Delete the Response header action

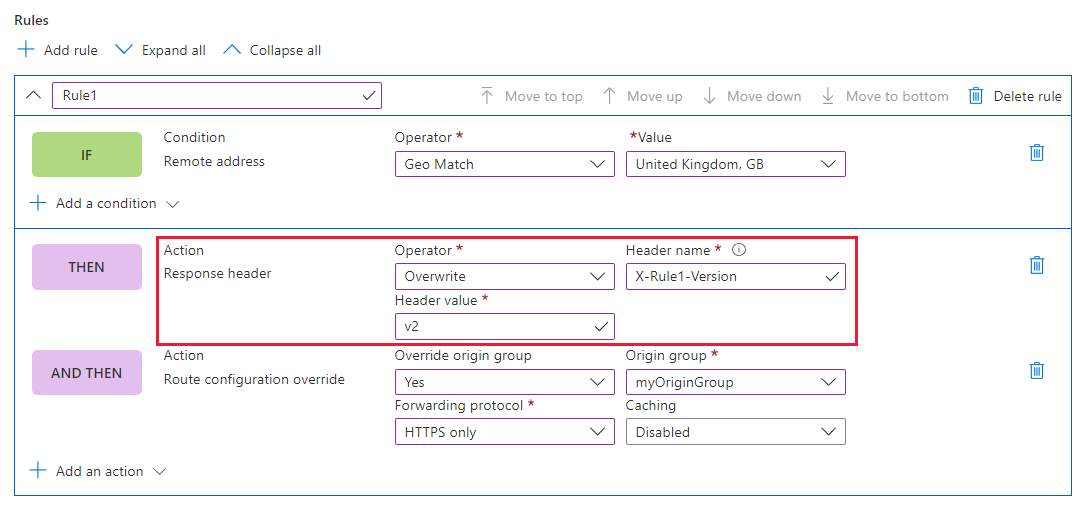pos(1036,264)
